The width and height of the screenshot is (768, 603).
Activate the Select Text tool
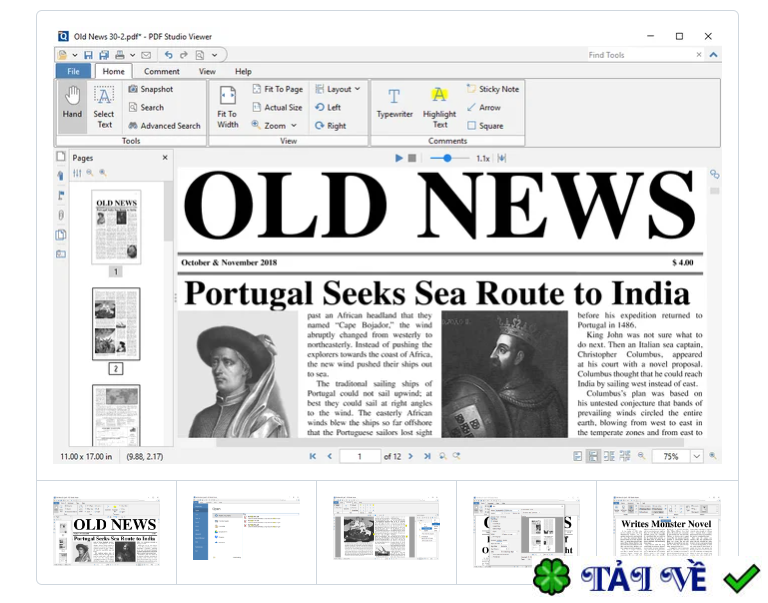click(104, 107)
